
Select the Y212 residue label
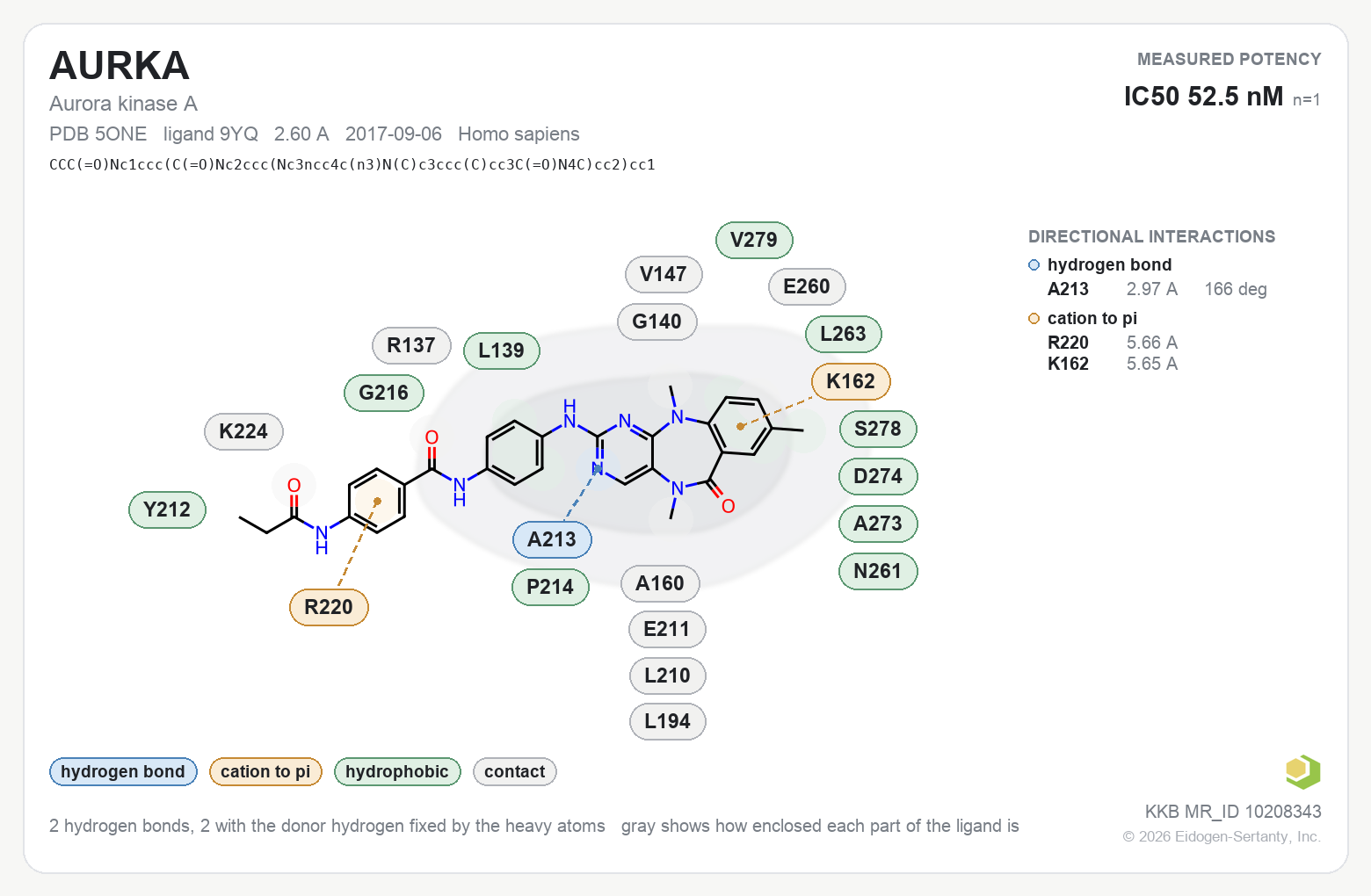[167, 509]
